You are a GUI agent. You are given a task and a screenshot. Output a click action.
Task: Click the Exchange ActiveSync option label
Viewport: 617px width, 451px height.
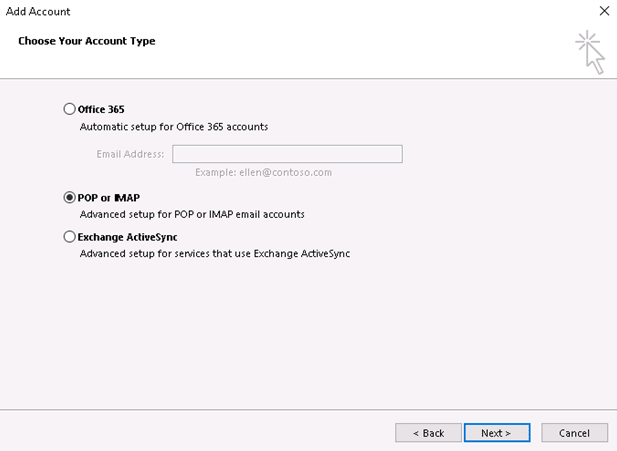127,237
